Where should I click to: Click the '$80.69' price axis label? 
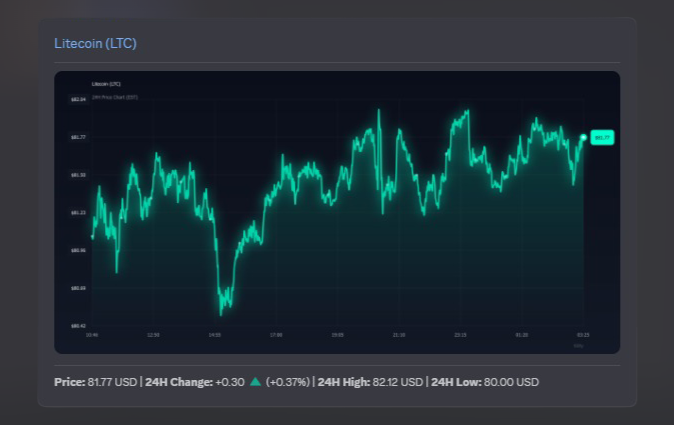tap(78, 288)
